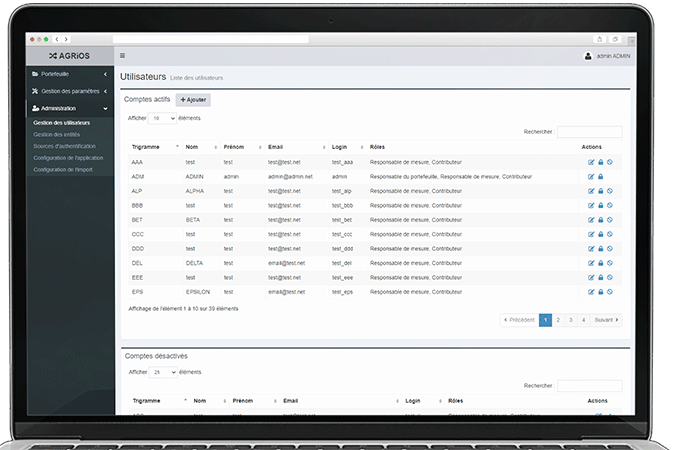This screenshot has width=675, height=450.
Task: Click lock icon for user DEL
Action: click(x=601, y=263)
